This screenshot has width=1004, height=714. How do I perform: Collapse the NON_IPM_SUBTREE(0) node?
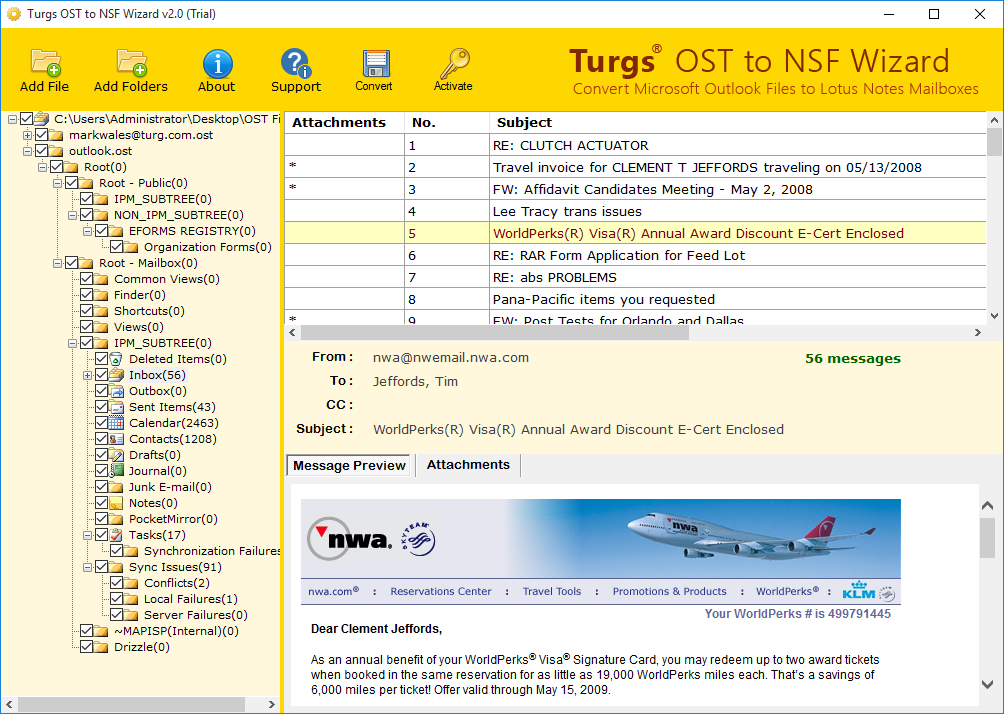72,215
